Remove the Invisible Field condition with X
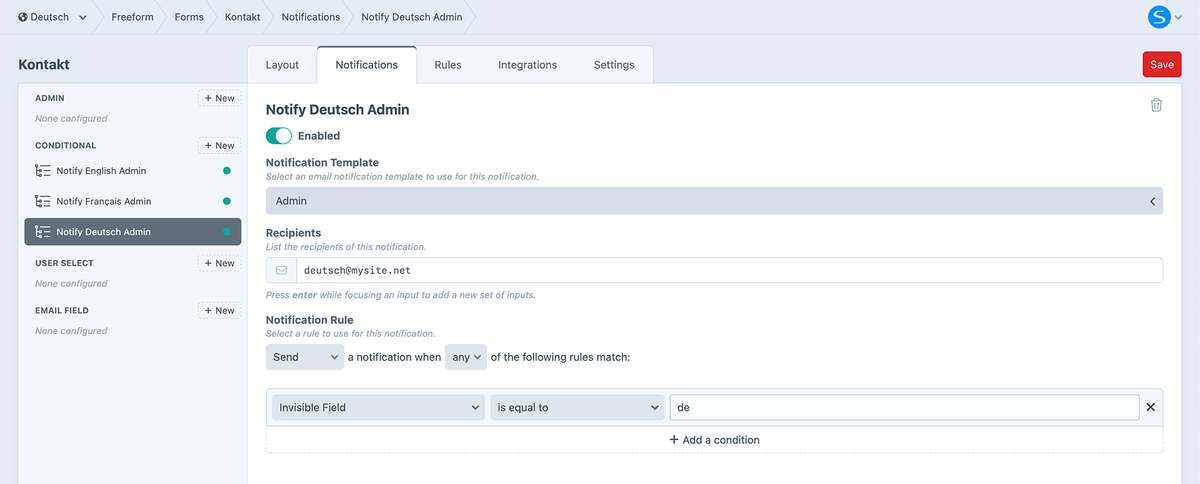The image size is (1200, 484). 1150,407
